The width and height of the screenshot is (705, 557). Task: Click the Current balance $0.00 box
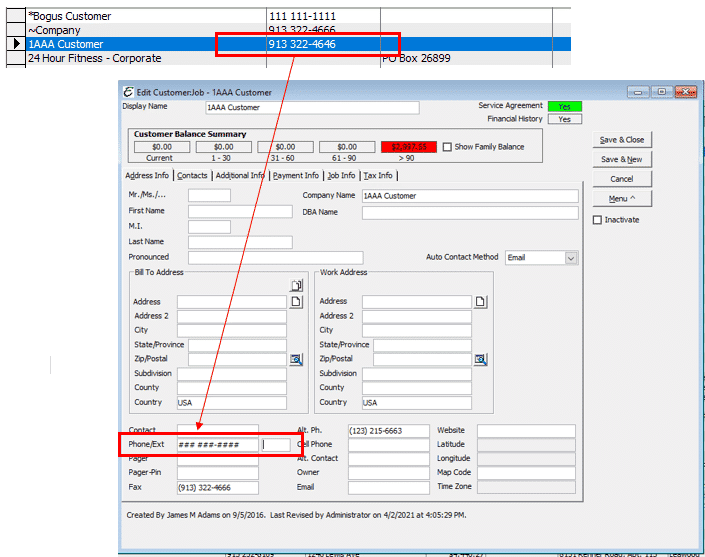[162, 147]
